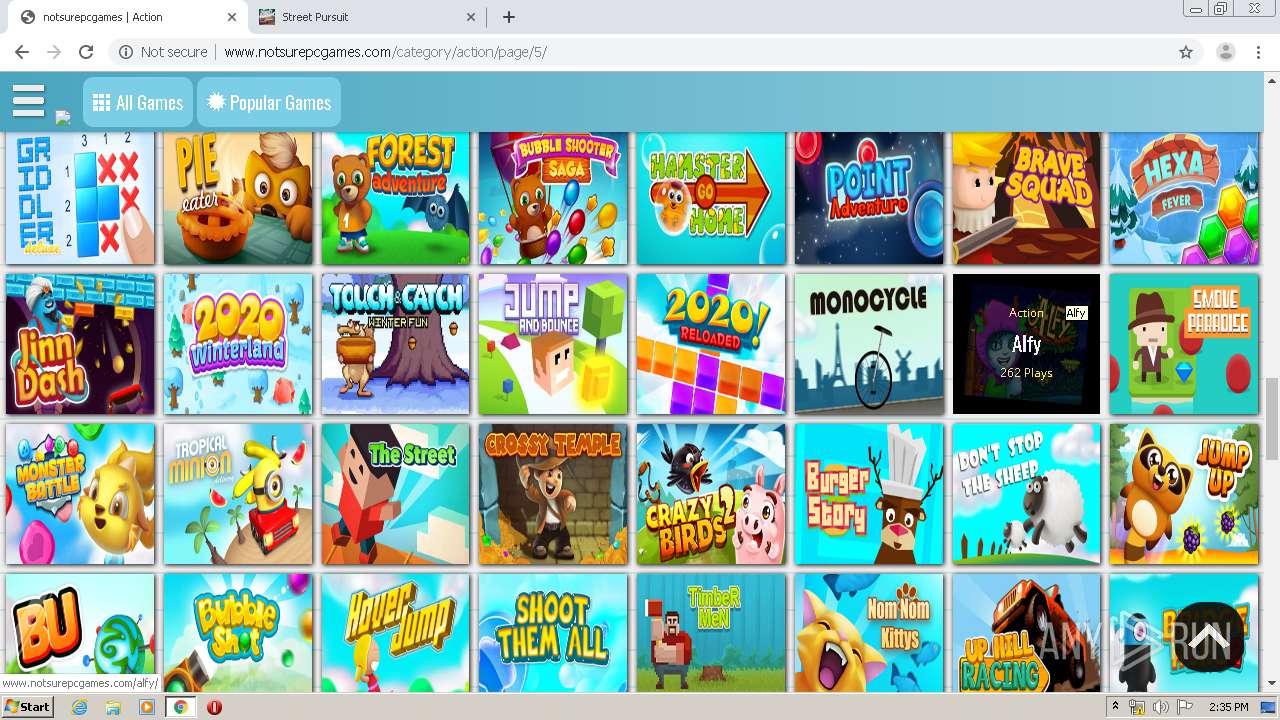
Task: Select the Bubble Shot game thumbnail
Action: click(x=238, y=633)
